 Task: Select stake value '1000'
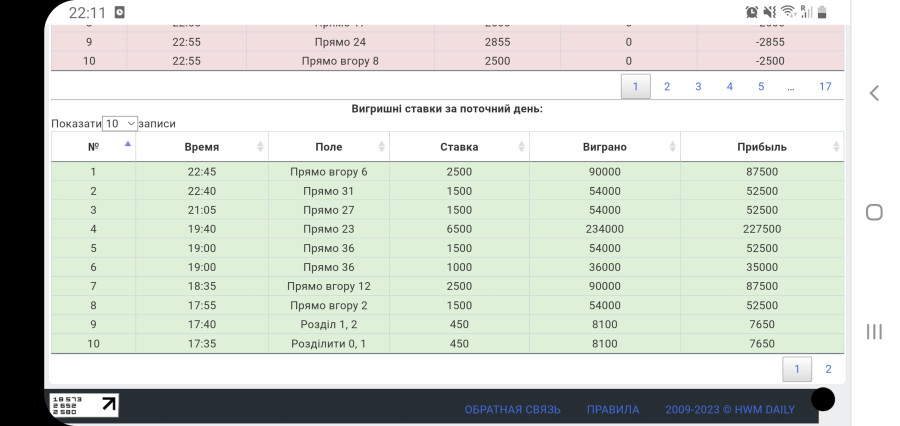click(459, 267)
